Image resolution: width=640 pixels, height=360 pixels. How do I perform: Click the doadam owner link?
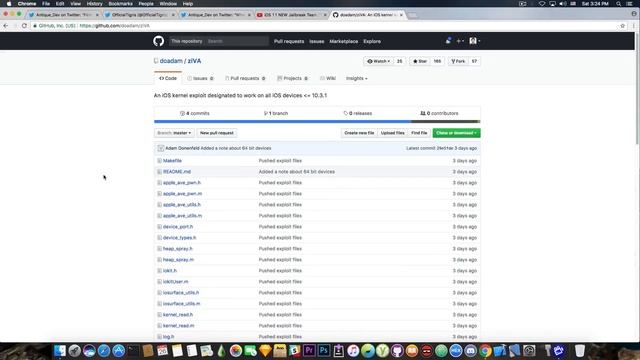coord(171,61)
